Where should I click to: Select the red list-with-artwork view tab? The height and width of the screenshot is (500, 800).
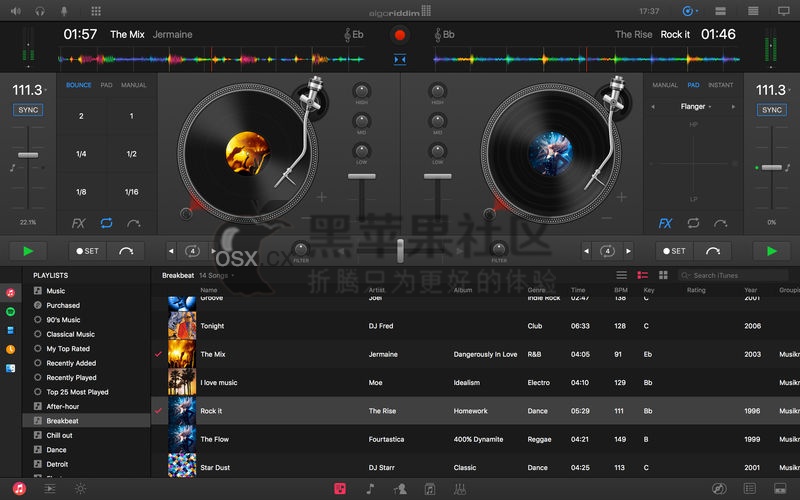(x=642, y=275)
